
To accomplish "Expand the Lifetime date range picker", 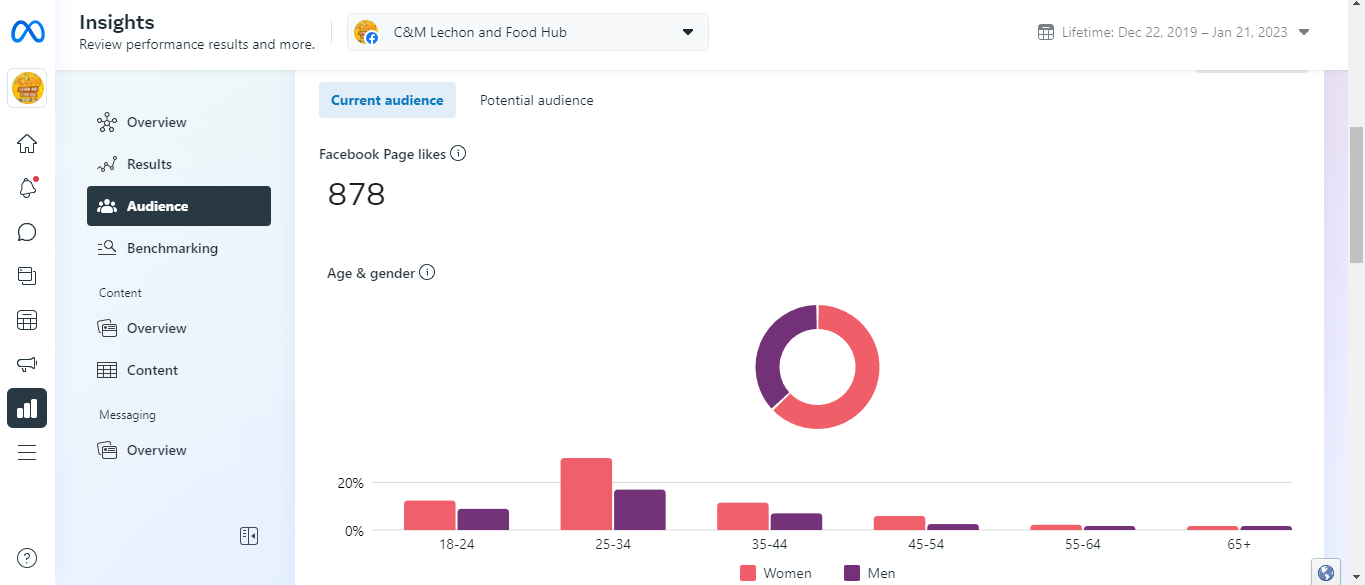I will coord(1173,32).
